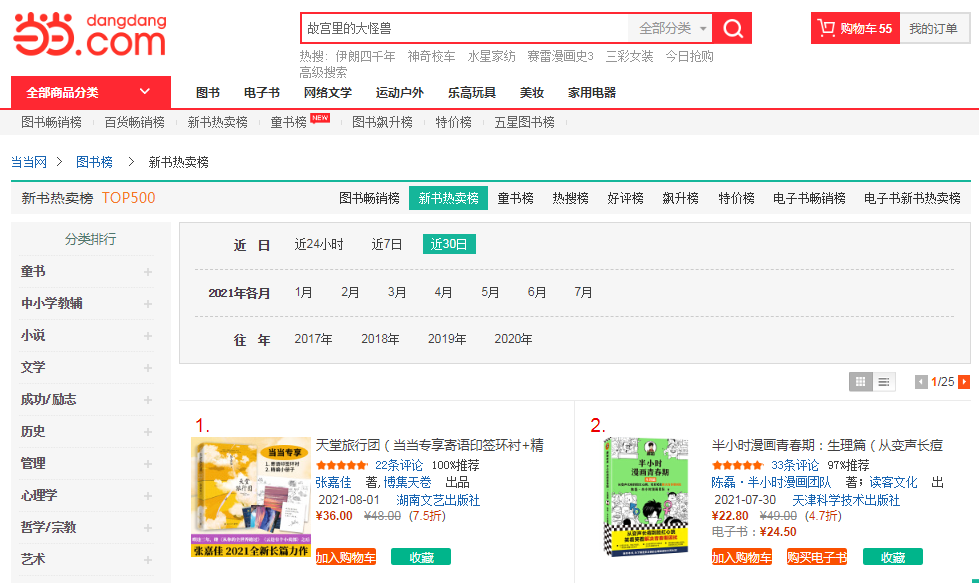
Task: Click the red search magnifier button
Action: click(732, 28)
